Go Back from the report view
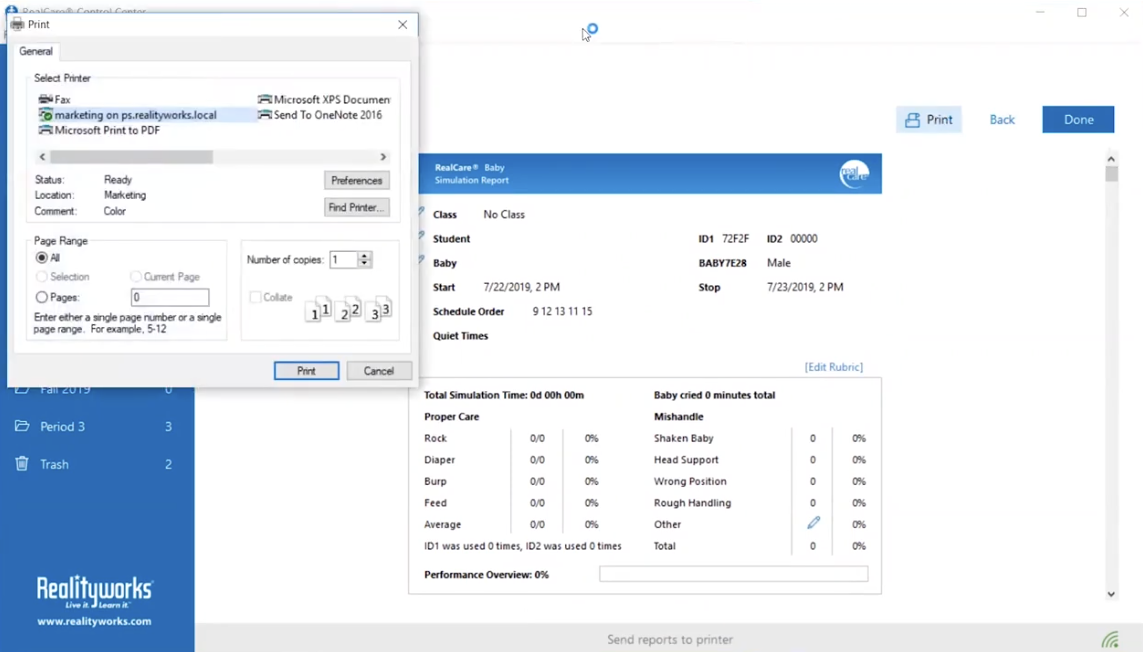This screenshot has width=1143, height=652. click(1002, 120)
